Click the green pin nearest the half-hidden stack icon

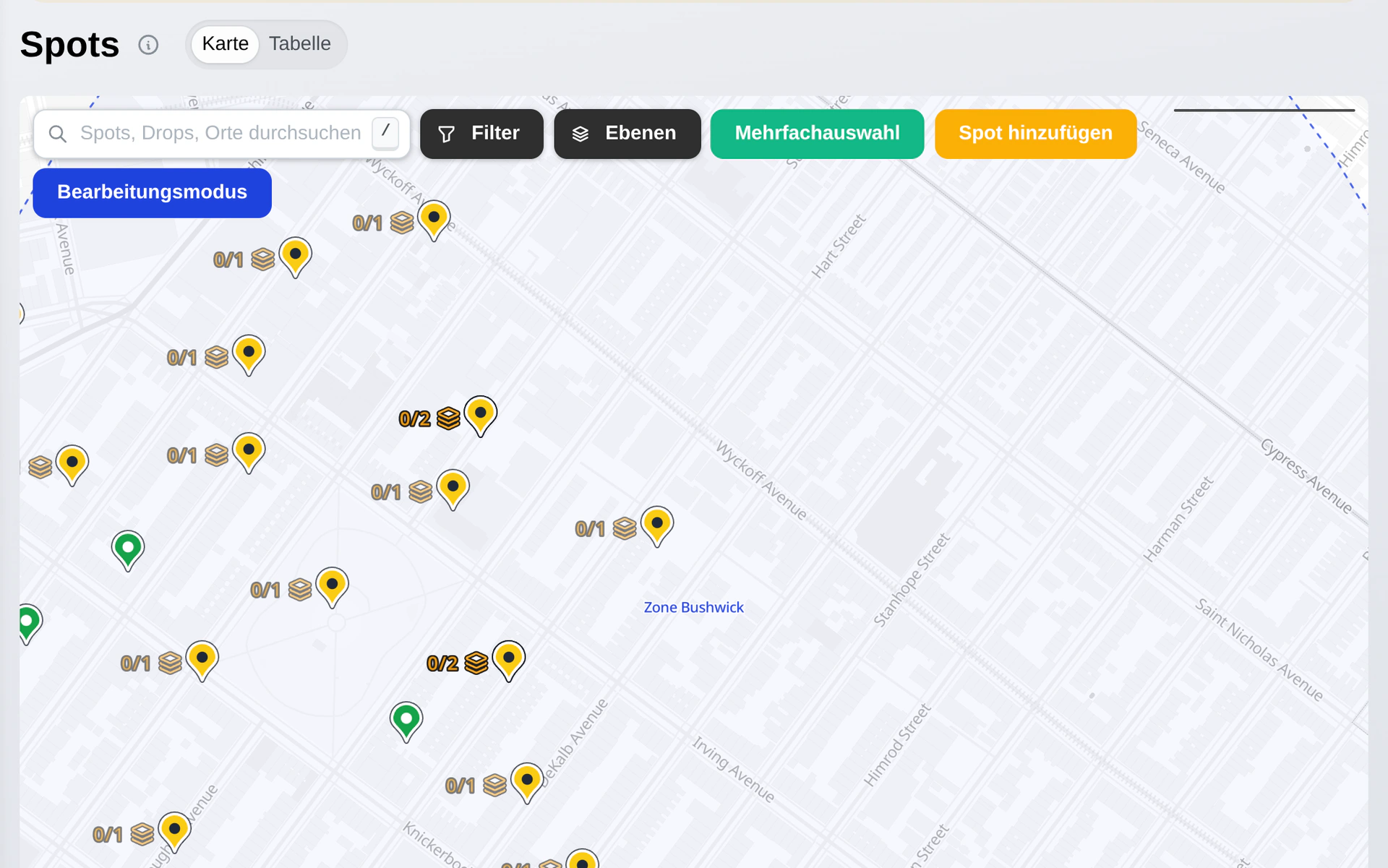coord(128,551)
